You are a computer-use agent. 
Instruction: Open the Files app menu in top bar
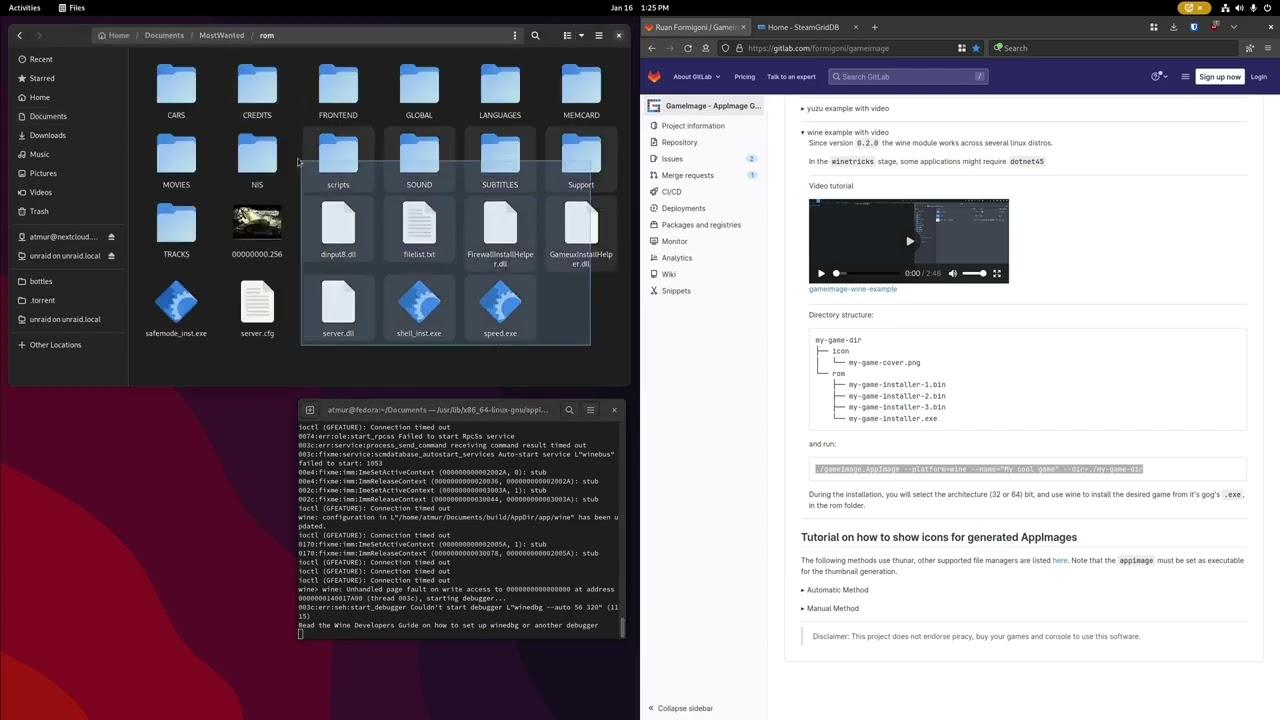71,7
